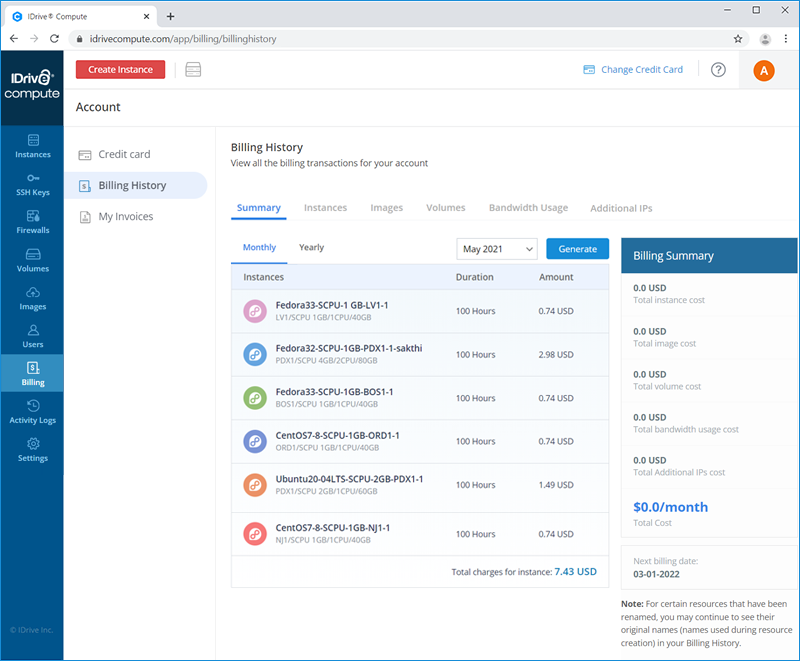Click the 7.43 USD total charges value
This screenshot has height=661, width=800.
(x=576, y=572)
